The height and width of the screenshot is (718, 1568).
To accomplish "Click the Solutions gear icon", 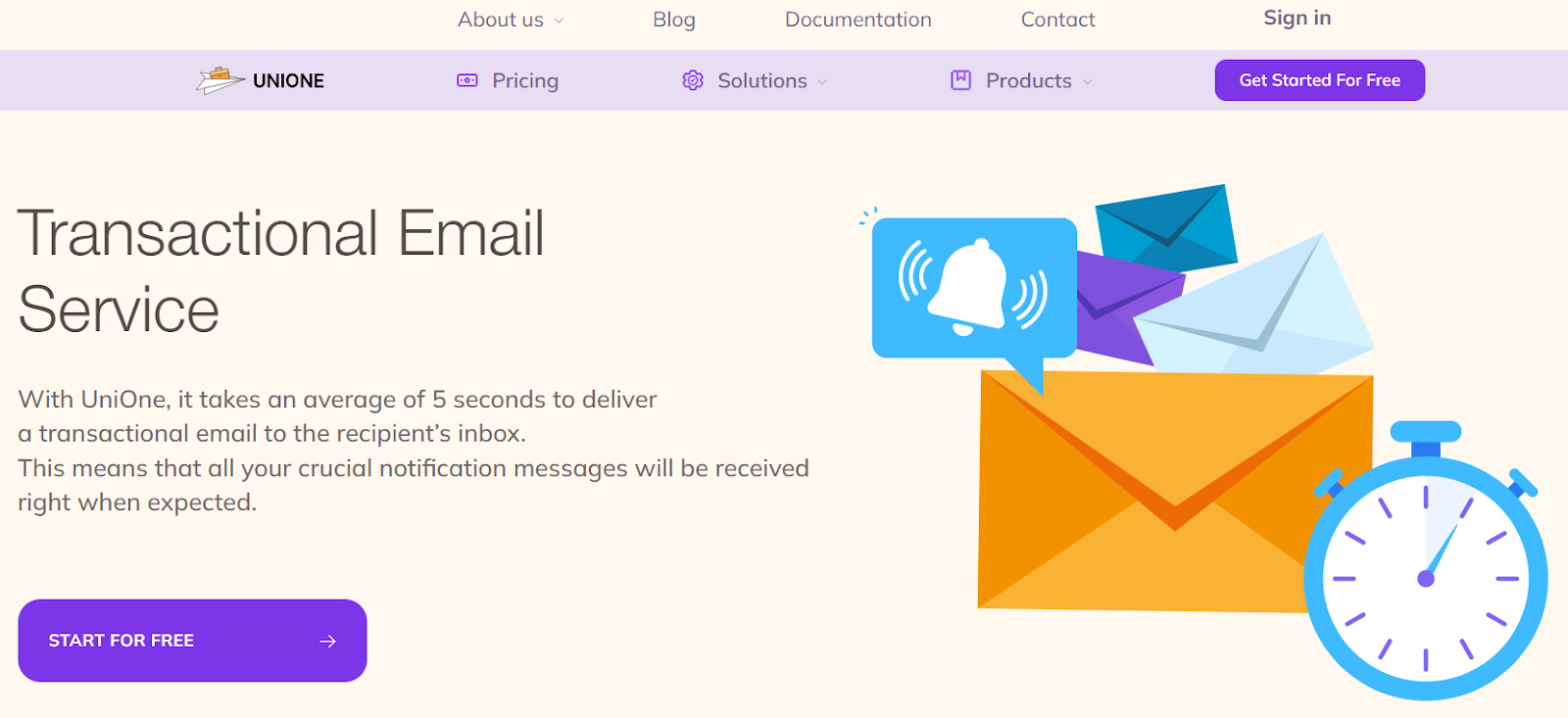I will pos(693,80).
